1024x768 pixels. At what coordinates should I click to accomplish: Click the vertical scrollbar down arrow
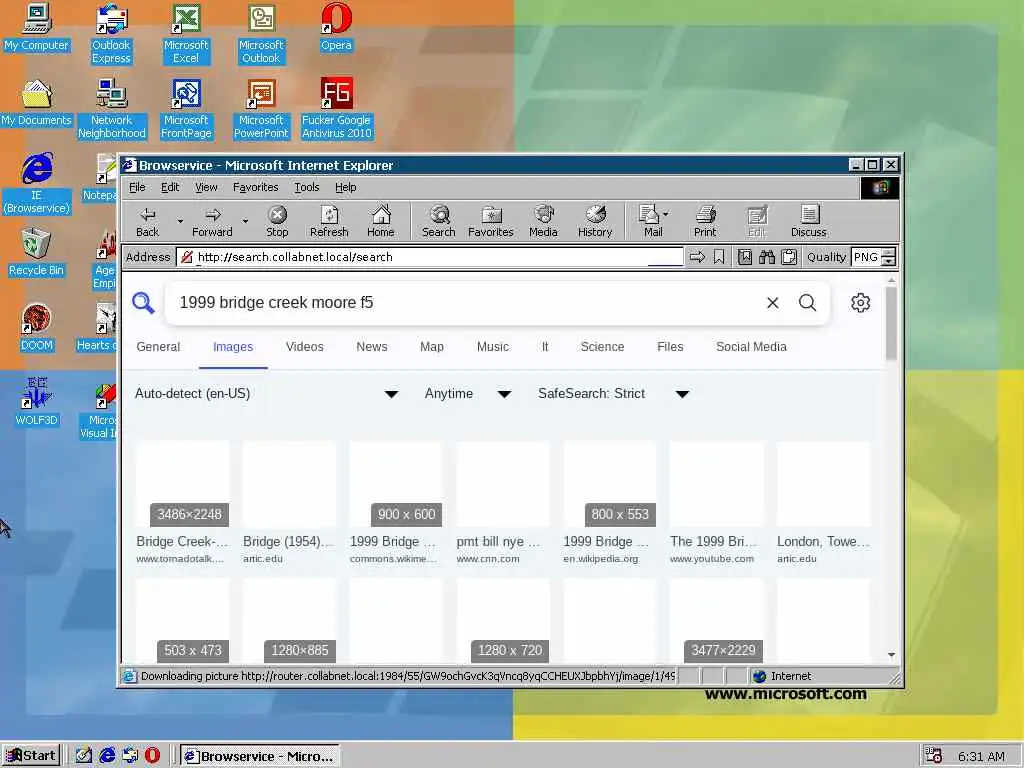[x=891, y=655]
